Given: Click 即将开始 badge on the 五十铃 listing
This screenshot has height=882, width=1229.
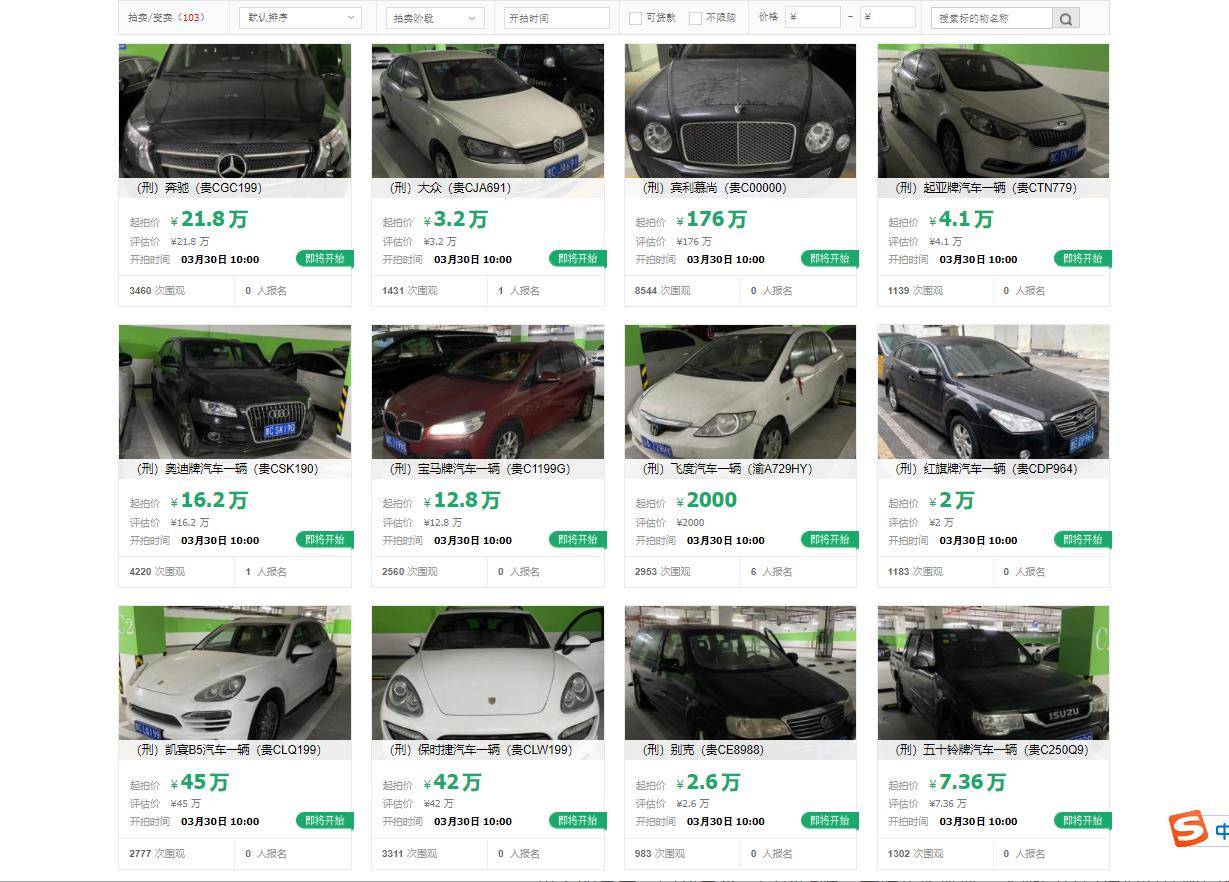Looking at the screenshot, I should click(1083, 820).
